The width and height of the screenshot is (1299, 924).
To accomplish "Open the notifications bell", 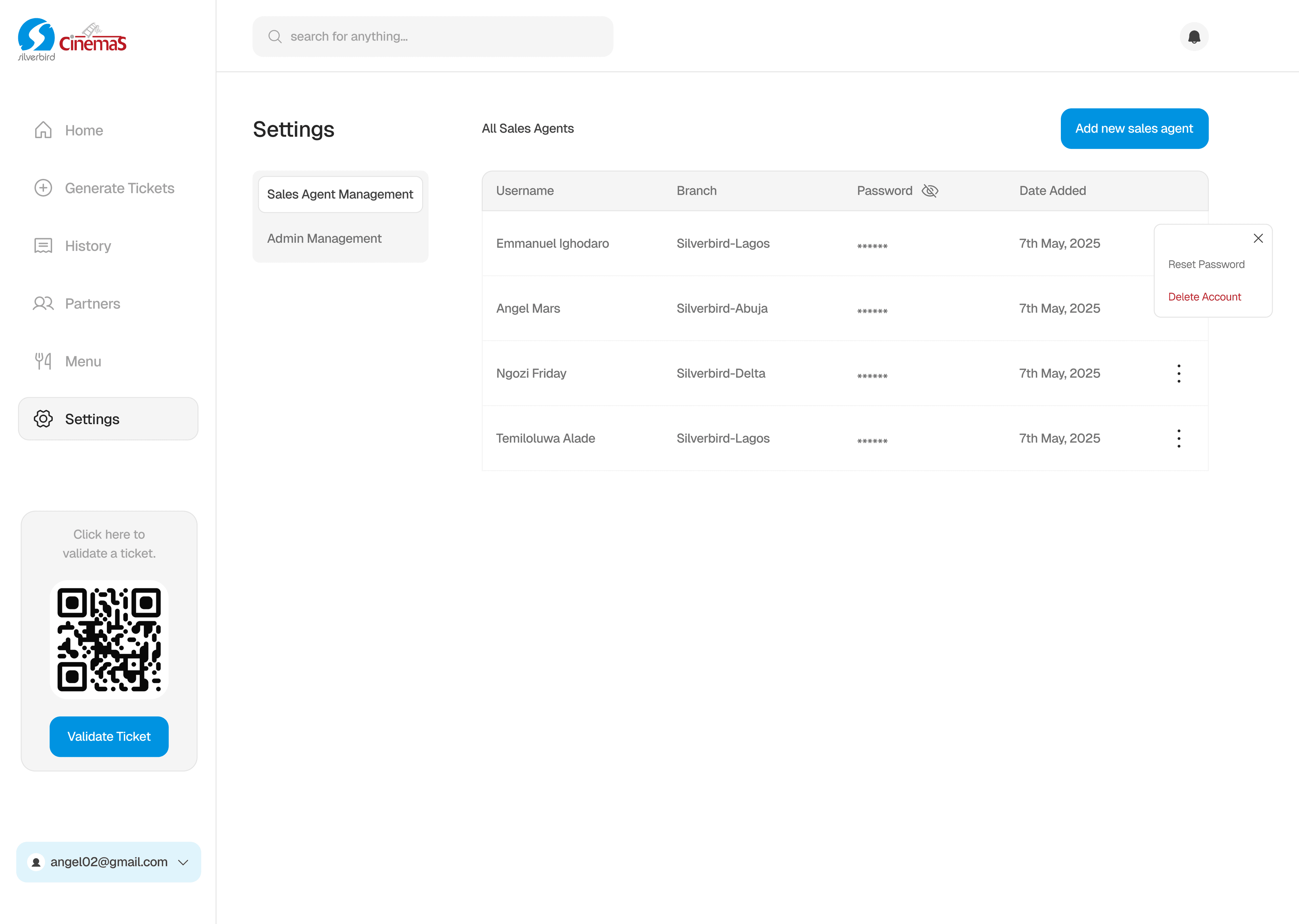I will tap(1194, 37).
